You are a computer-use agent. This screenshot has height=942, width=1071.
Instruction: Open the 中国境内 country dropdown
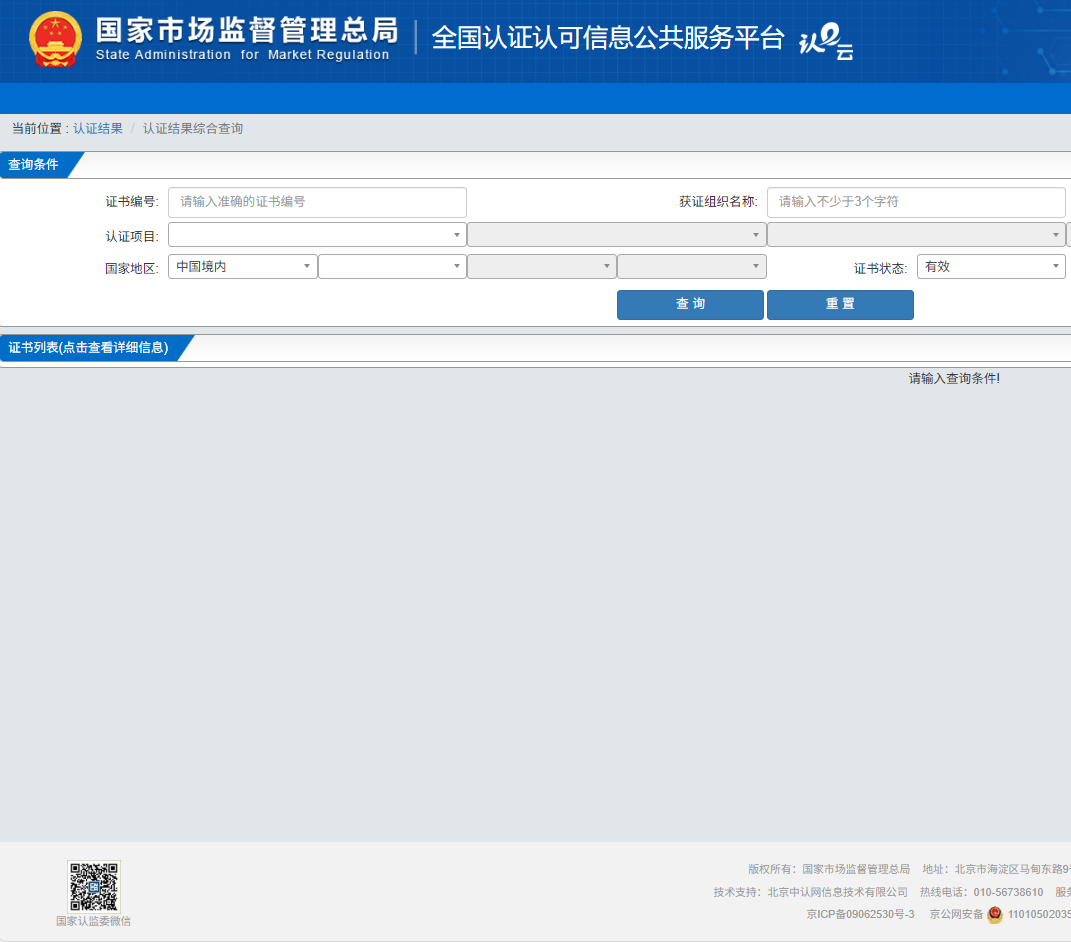click(x=242, y=266)
